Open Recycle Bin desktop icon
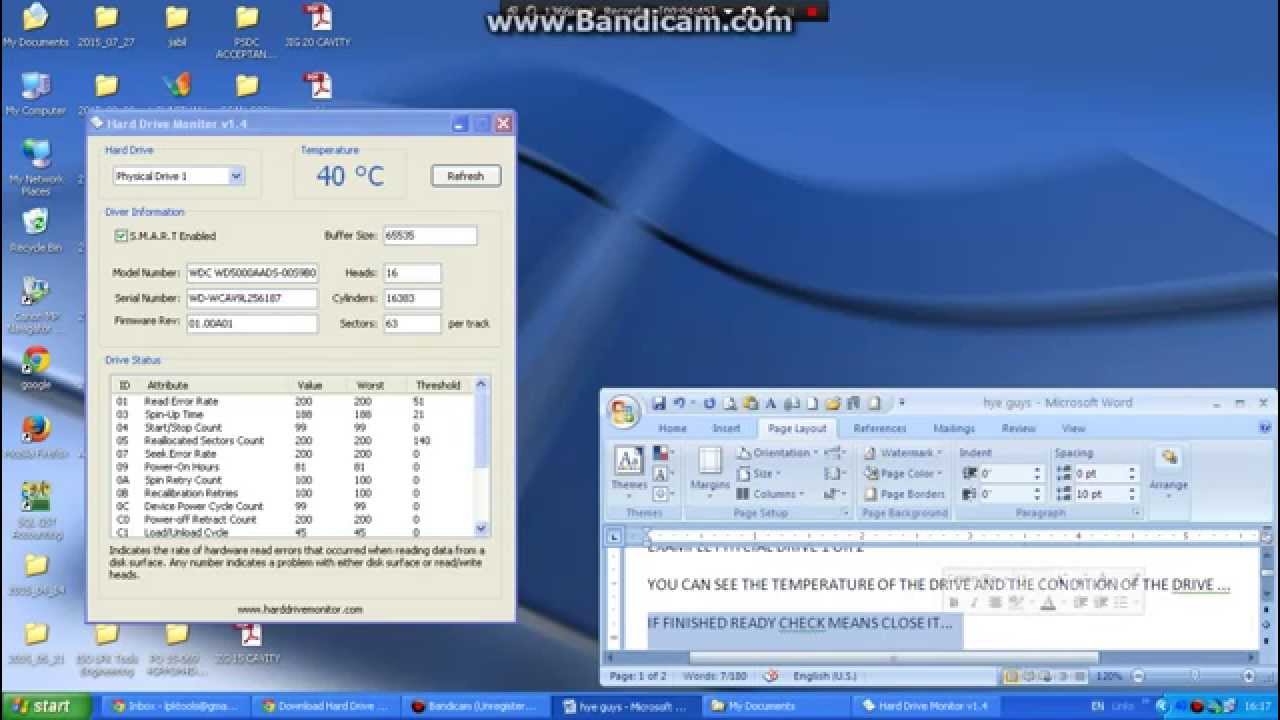 click(36, 230)
